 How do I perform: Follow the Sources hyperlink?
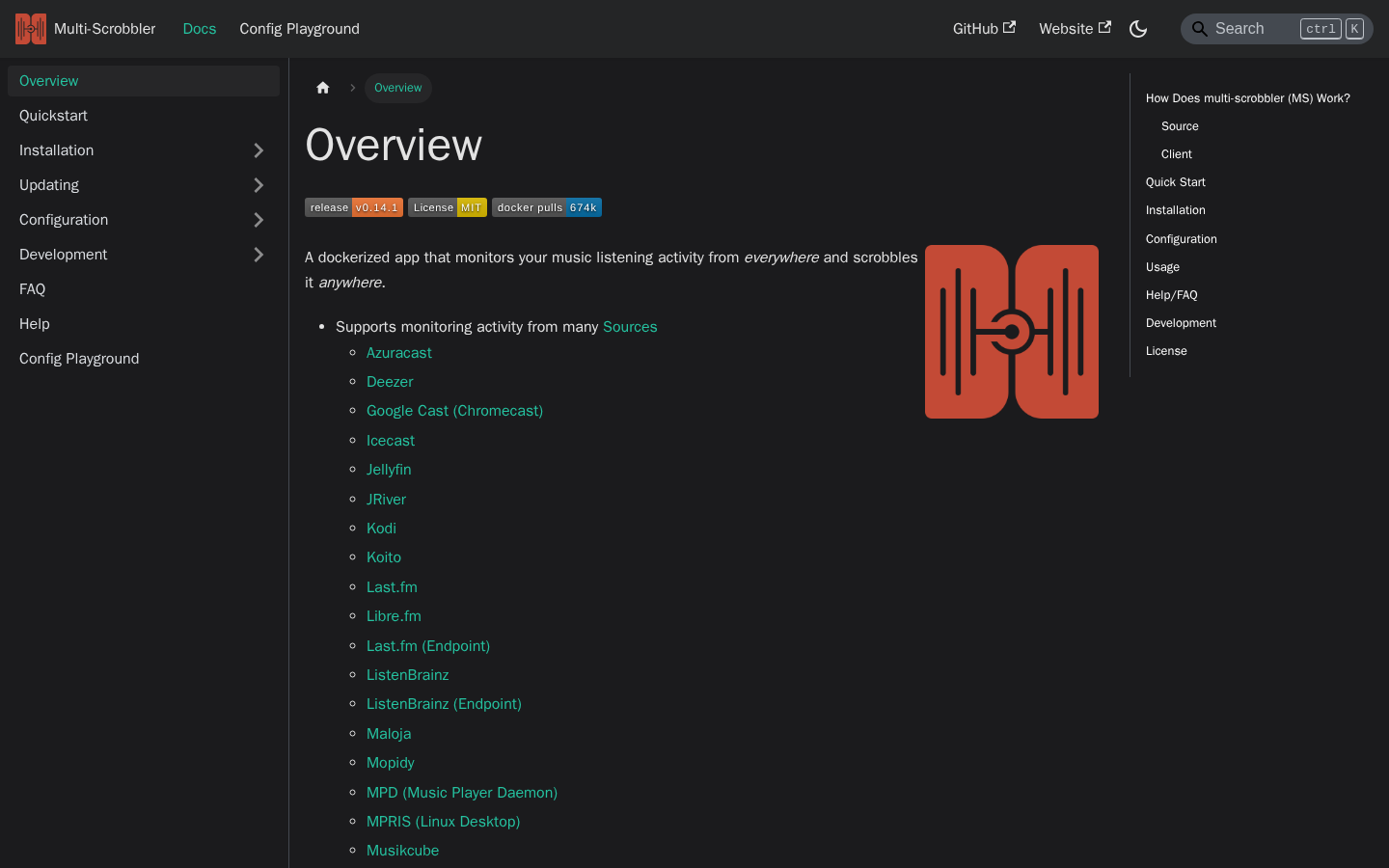click(x=630, y=327)
